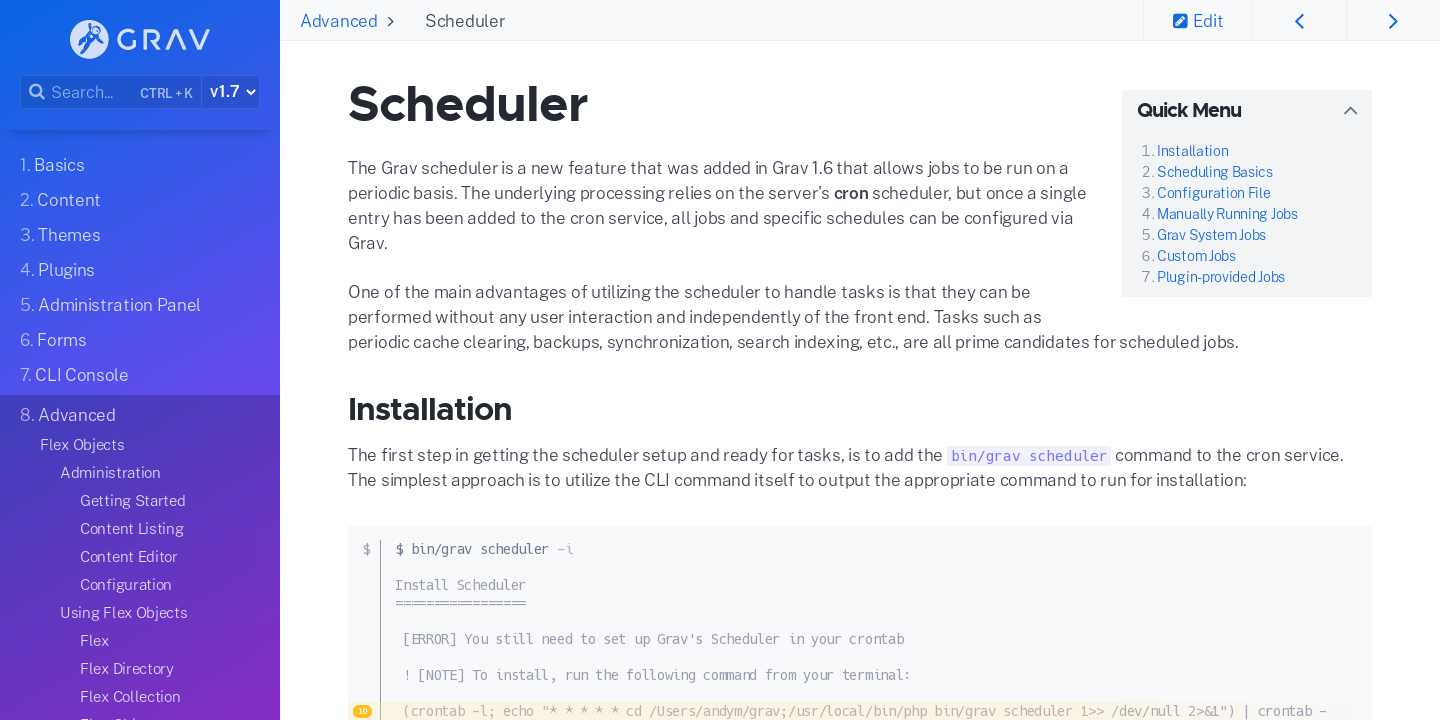Open the 4. Plugins chapter
The width and height of the screenshot is (1440, 720).
(57, 270)
